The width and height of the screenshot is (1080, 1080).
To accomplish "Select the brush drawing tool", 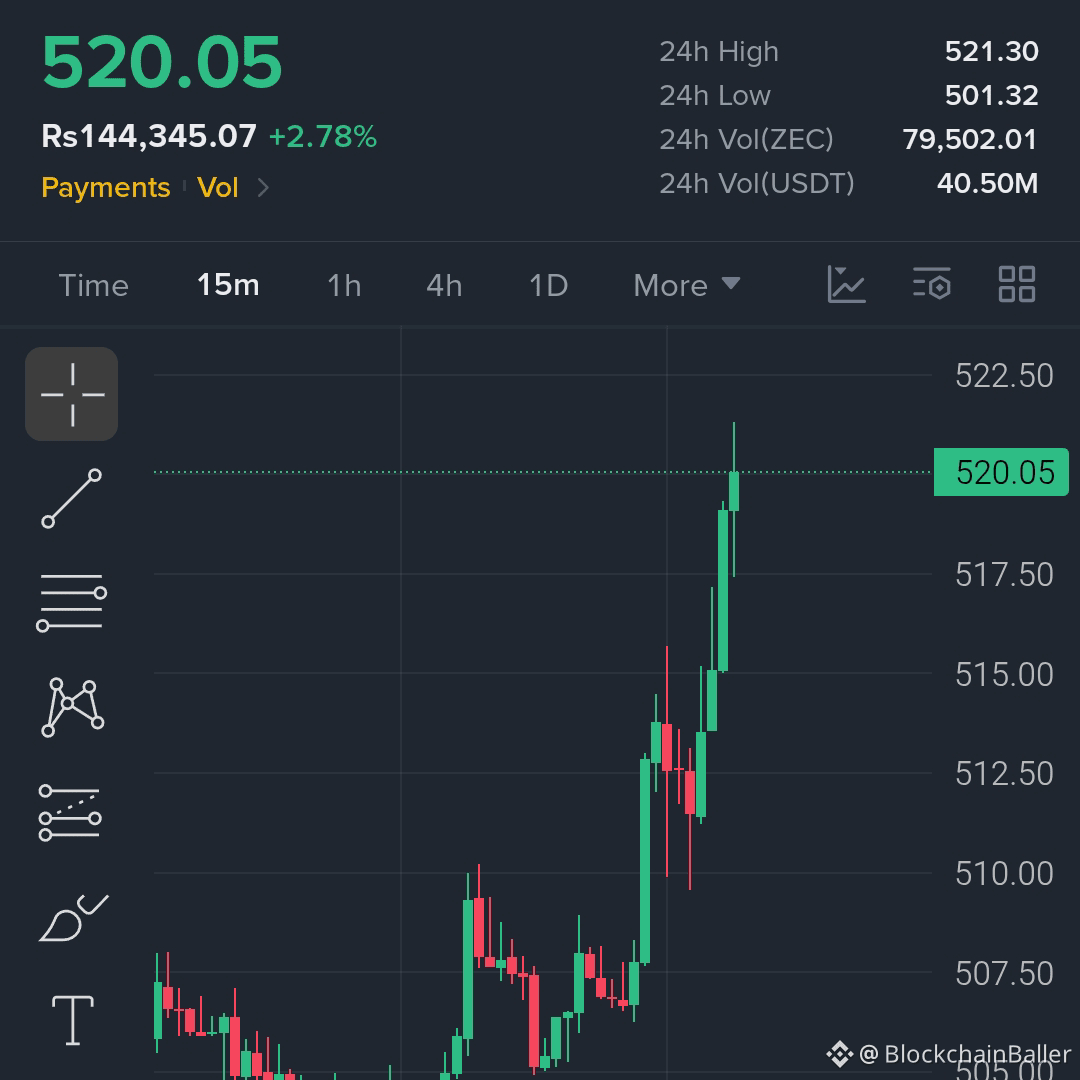I will point(74,917).
